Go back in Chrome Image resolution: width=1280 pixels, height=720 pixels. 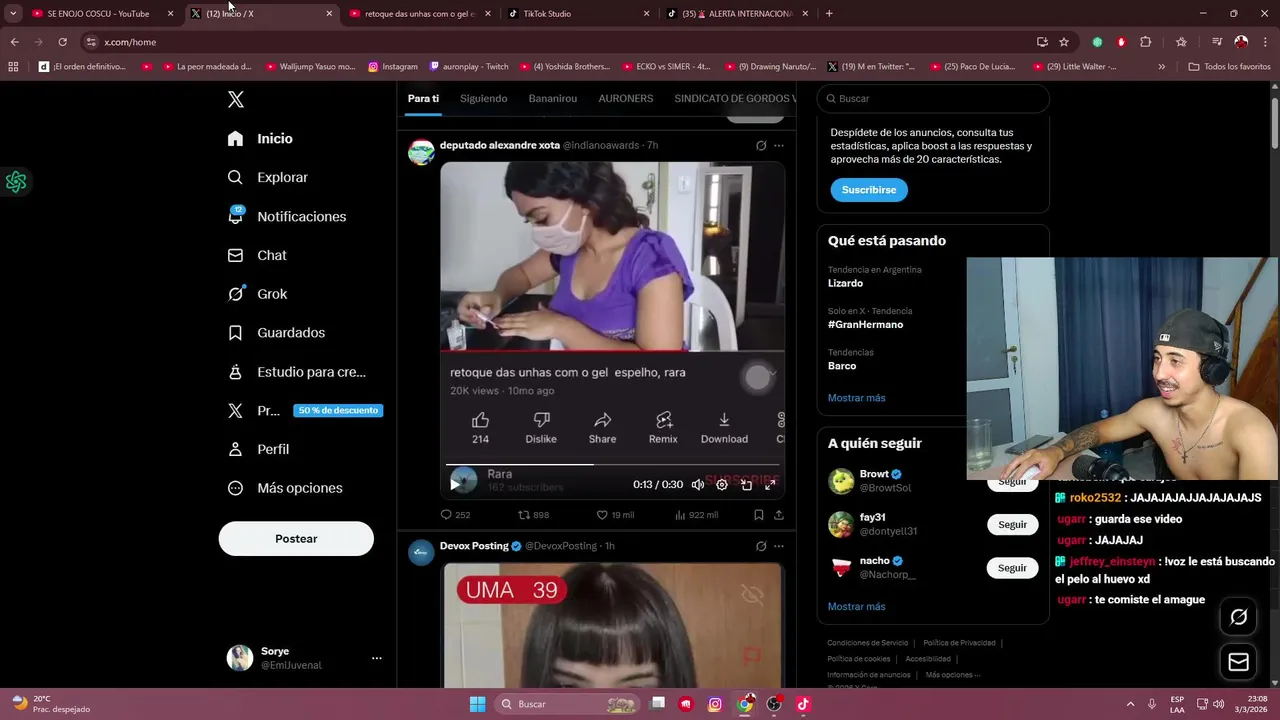click(x=14, y=42)
